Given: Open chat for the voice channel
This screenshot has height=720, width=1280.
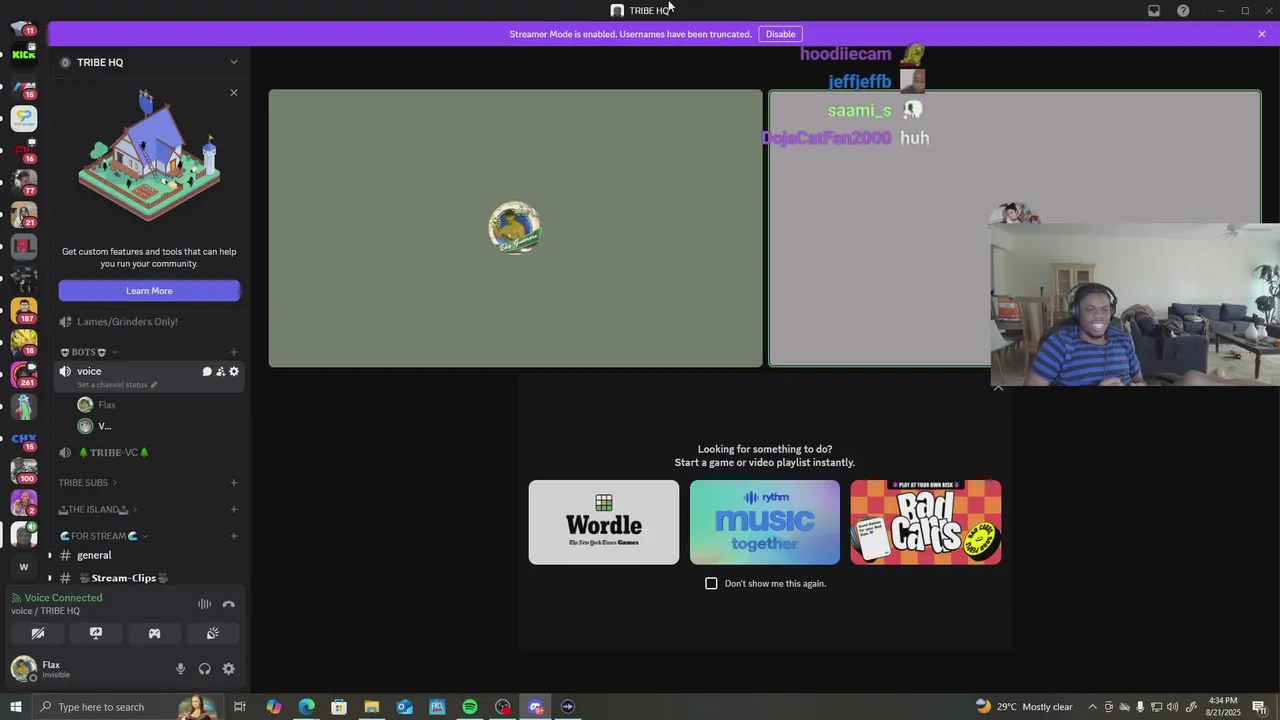Looking at the screenshot, I should (x=207, y=371).
